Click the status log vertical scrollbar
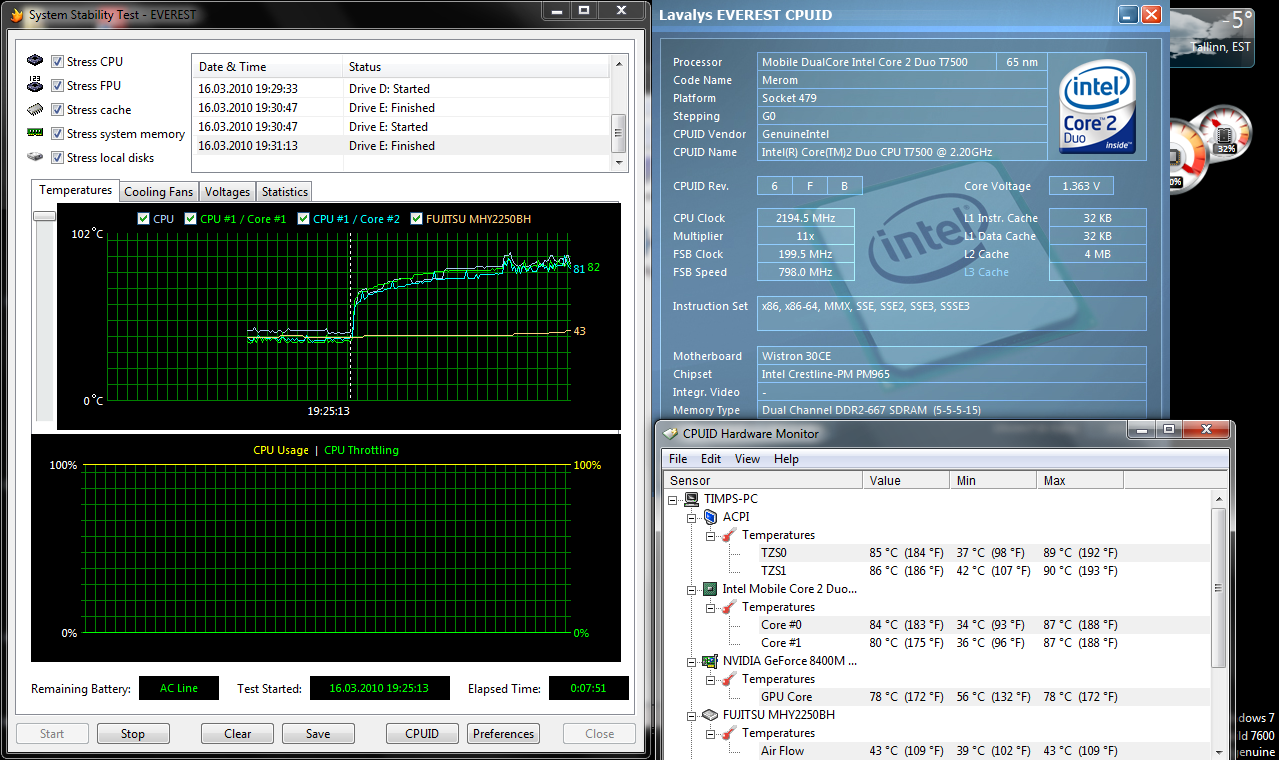Viewport: 1279px width, 760px height. coord(619,113)
